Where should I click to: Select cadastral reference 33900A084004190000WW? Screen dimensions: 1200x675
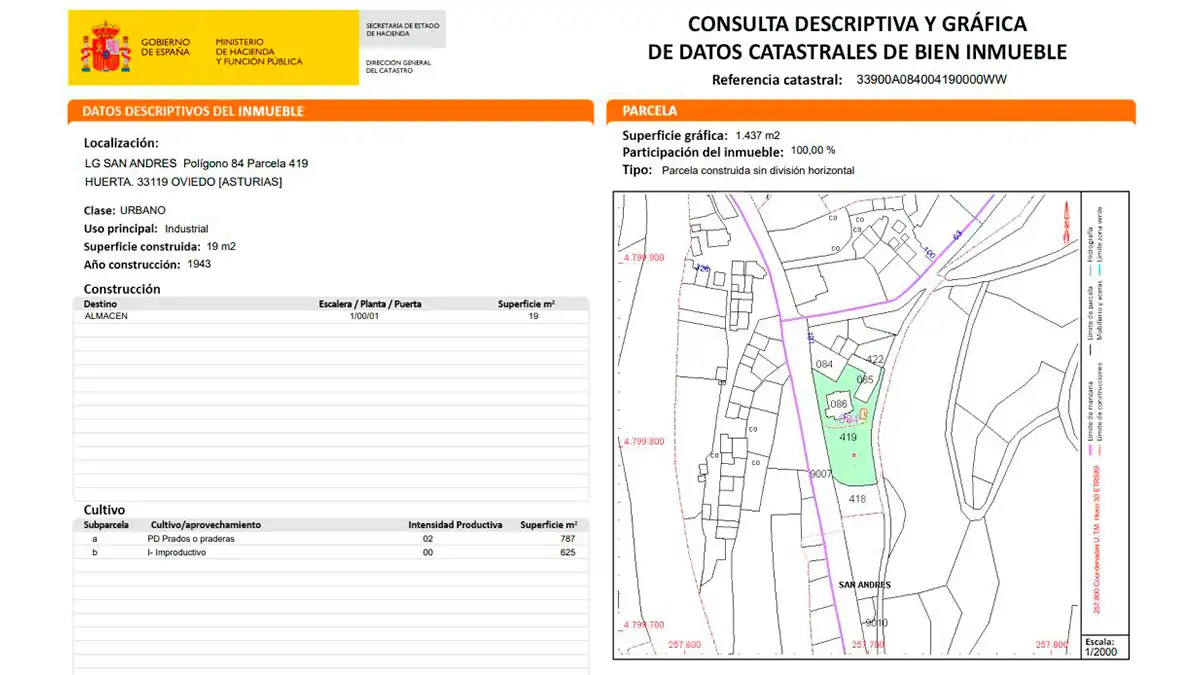click(x=932, y=80)
